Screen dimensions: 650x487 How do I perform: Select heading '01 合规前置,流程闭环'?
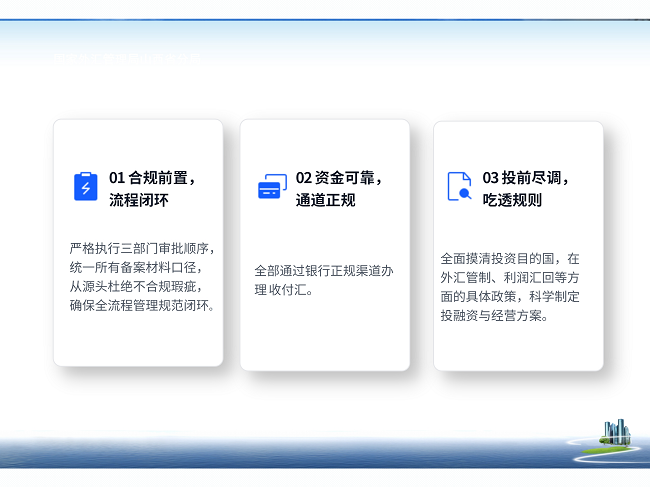point(152,189)
